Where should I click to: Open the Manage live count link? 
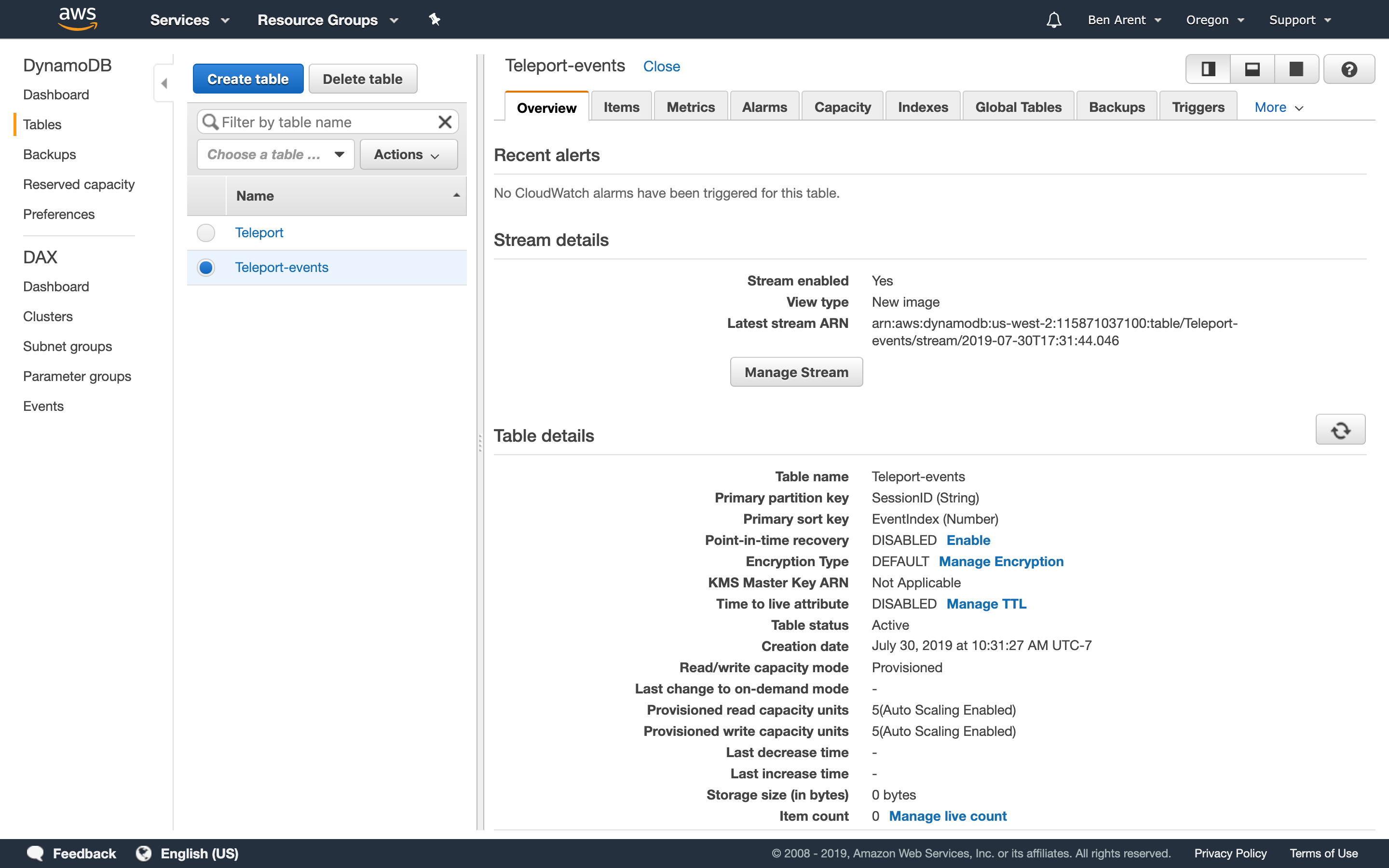[x=948, y=816]
